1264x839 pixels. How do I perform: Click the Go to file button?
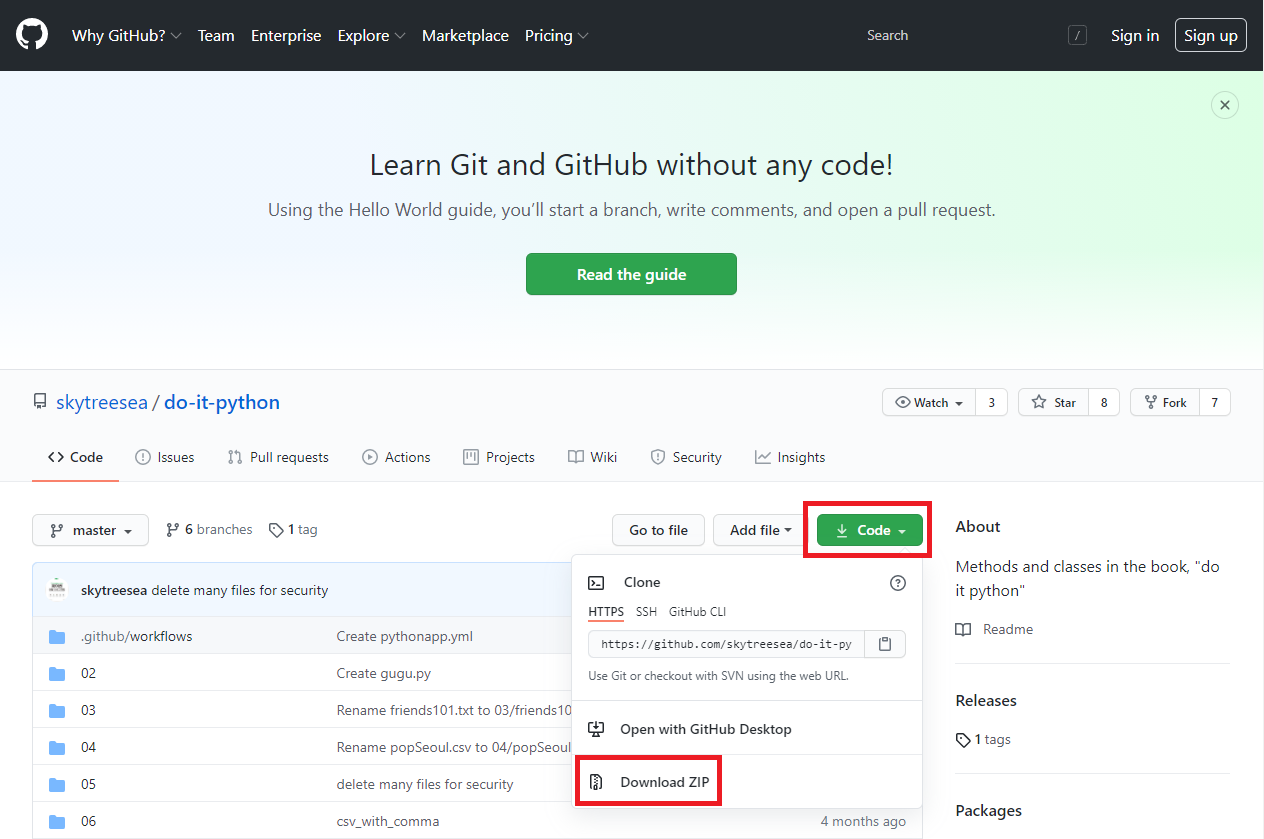(x=658, y=530)
